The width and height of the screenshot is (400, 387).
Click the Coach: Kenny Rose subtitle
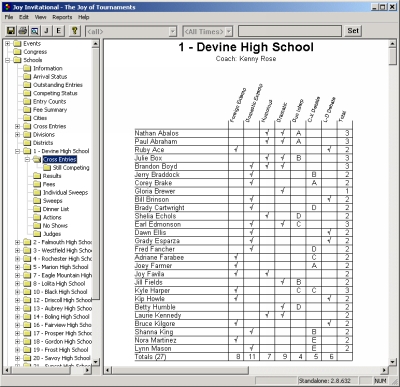[246, 59]
